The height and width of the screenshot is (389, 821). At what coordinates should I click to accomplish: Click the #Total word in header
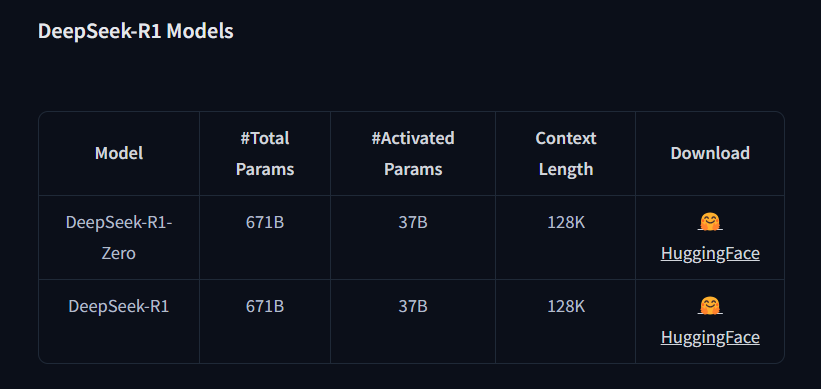pyautogui.click(x=265, y=138)
